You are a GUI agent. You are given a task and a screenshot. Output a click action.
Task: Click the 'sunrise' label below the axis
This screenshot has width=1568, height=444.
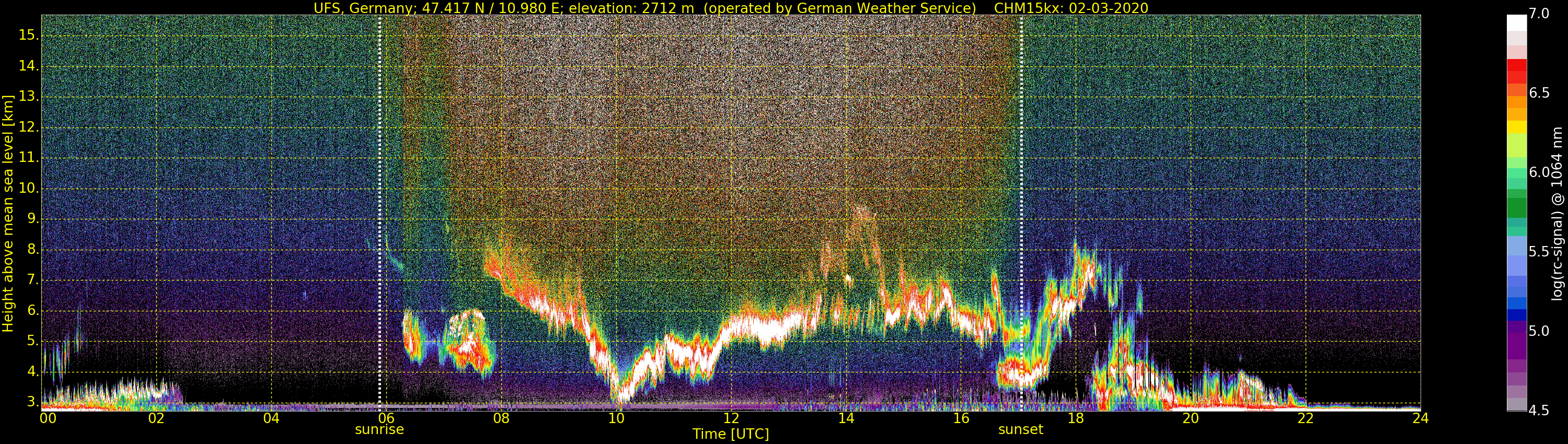tap(379, 429)
